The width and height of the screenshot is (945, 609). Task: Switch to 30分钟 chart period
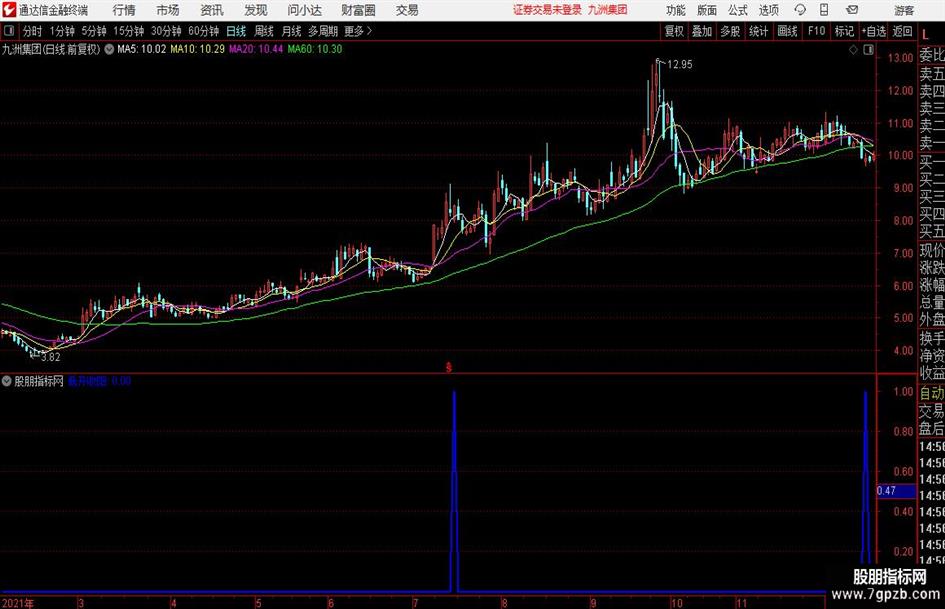(x=166, y=31)
